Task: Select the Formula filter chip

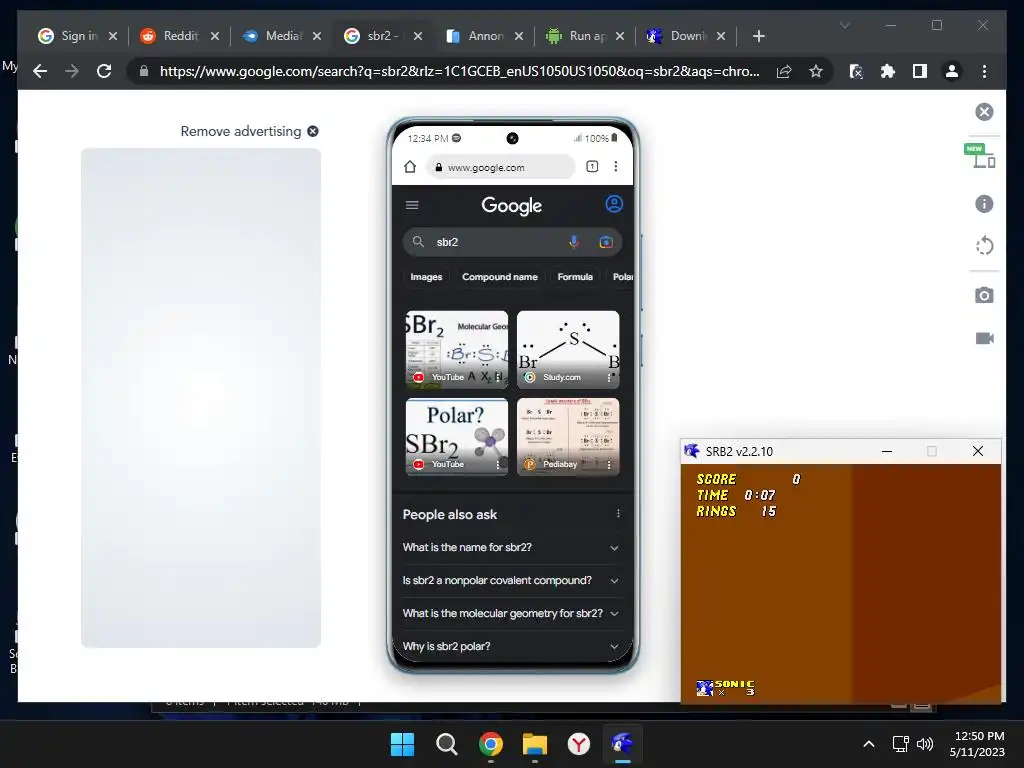Action: coord(575,277)
